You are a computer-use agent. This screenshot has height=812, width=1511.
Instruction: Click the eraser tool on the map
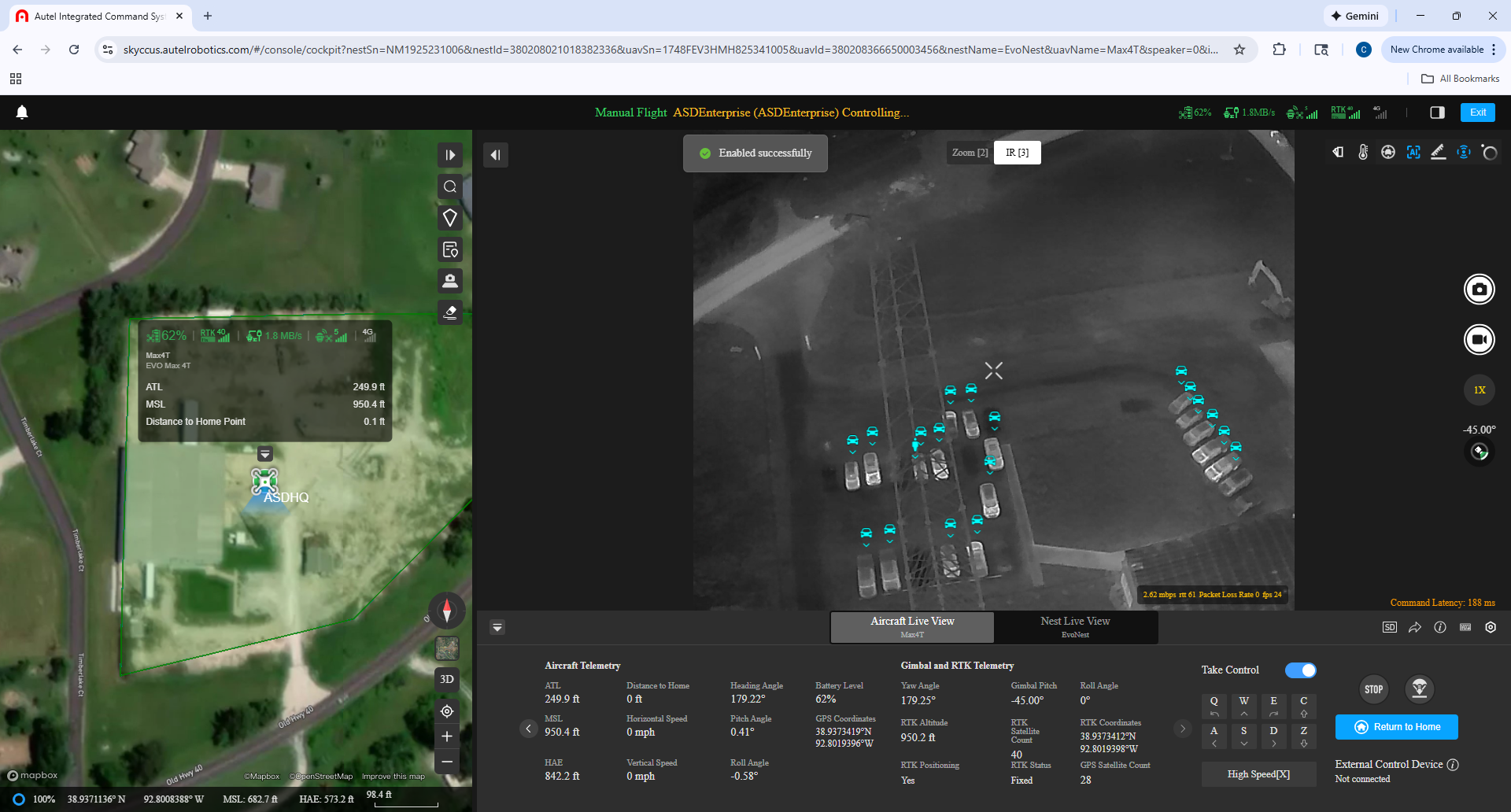coord(450,312)
